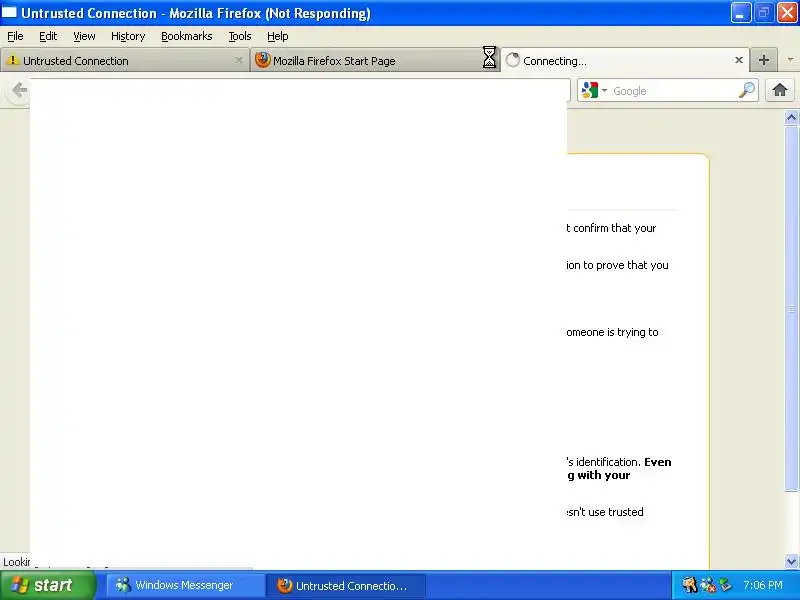
Task: Click the third system tray icon
Action: tap(726, 585)
